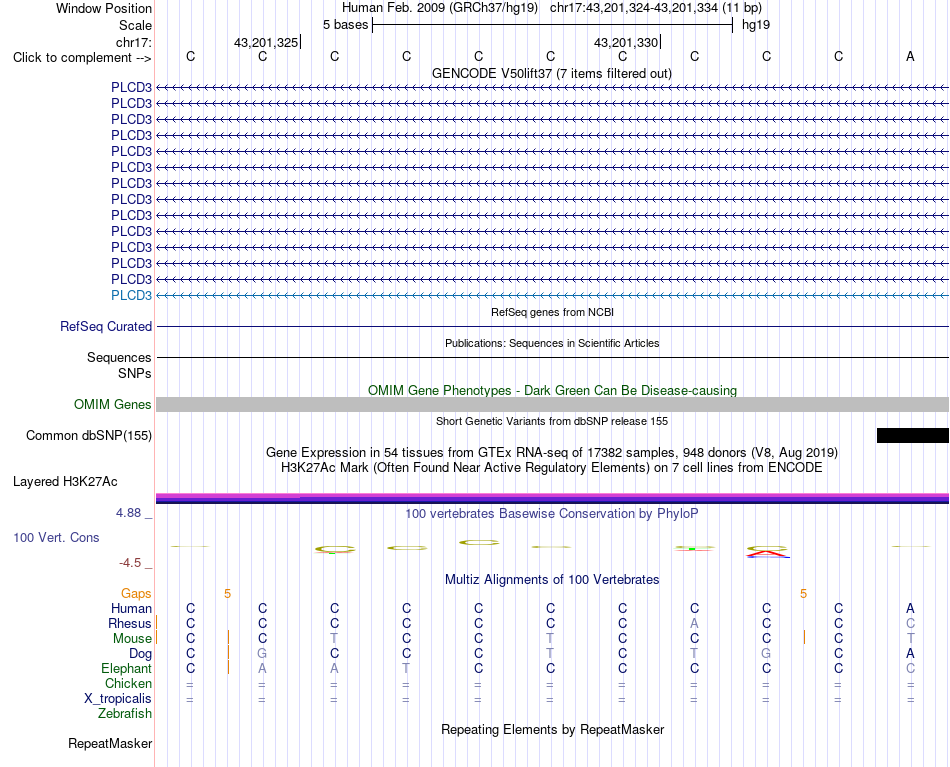The height and width of the screenshot is (767, 950).
Task: Click base A in the Dog alignment row
Action: [910, 654]
